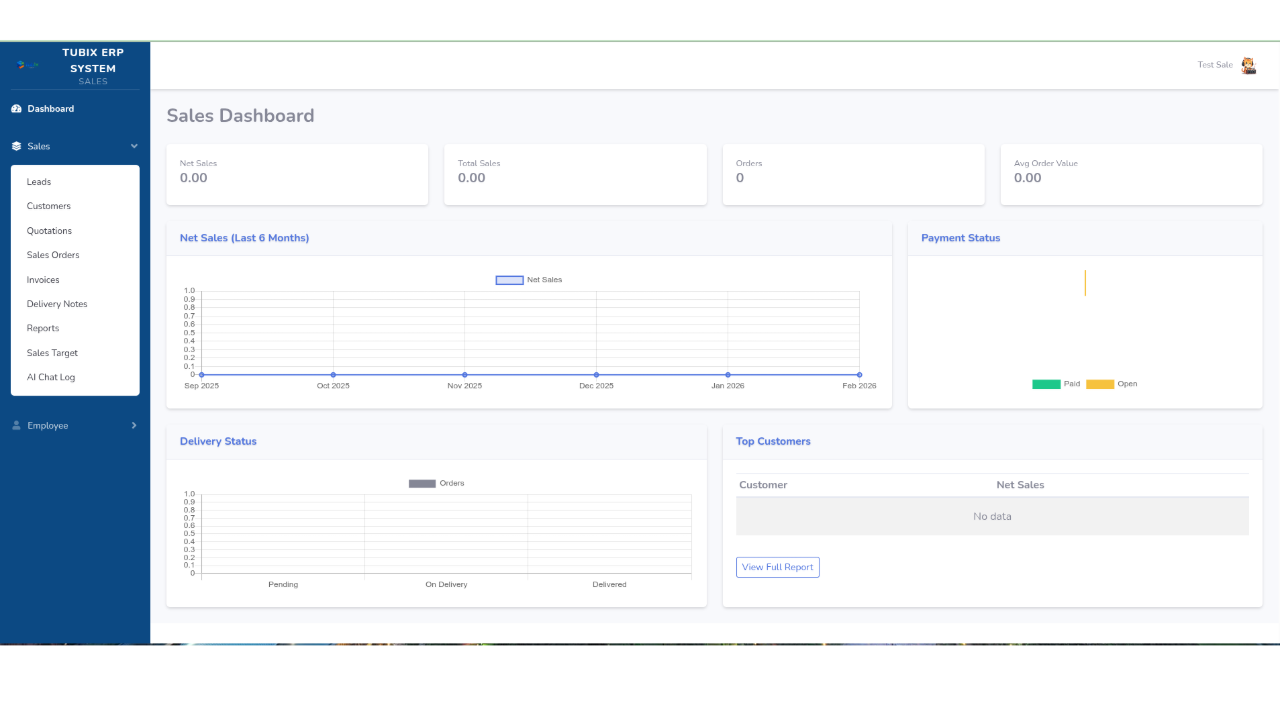Click the Tubix ERP logo icon
This screenshot has height=720, width=1280.
pos(28,65)
